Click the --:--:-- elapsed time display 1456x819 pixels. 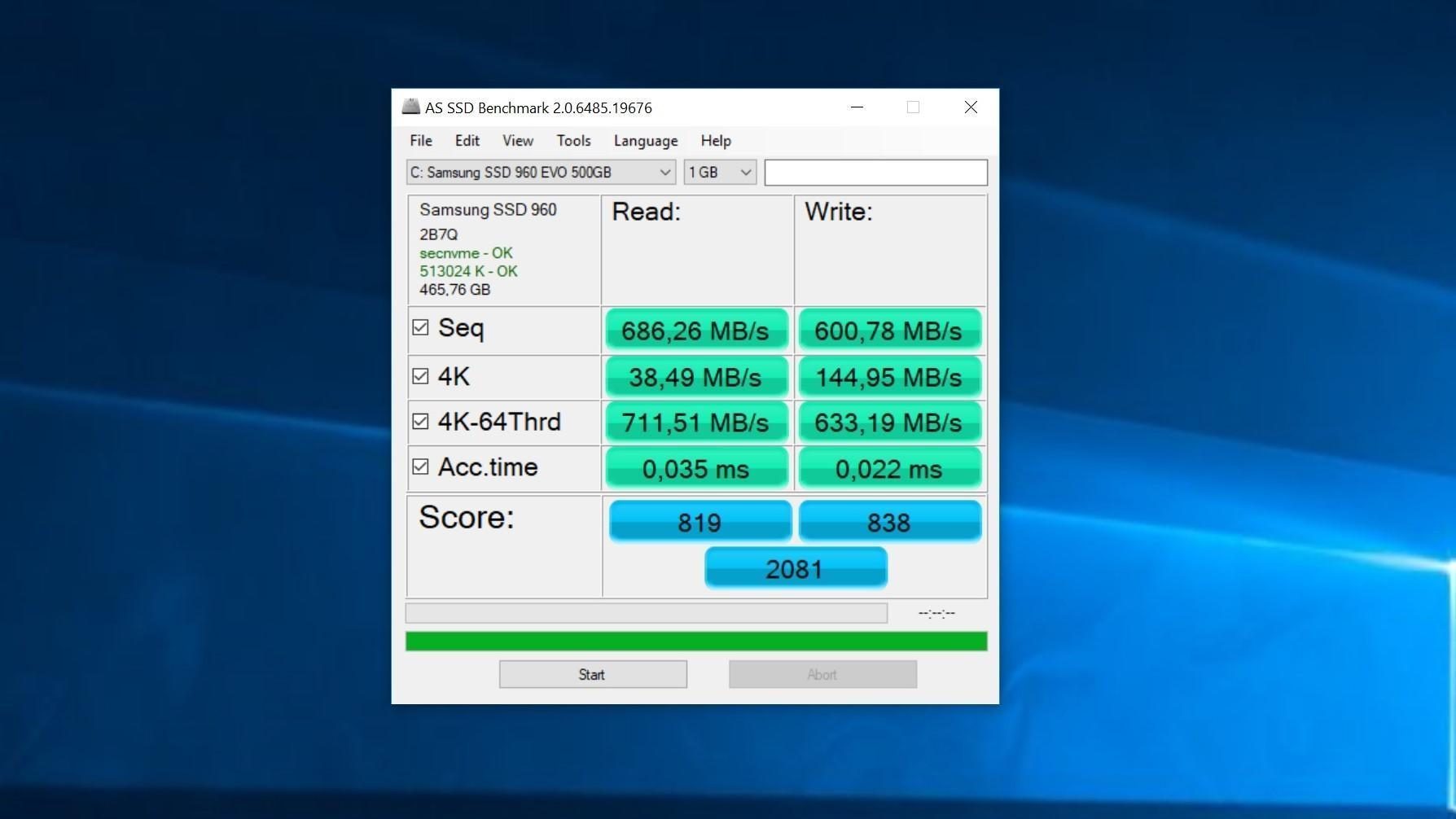936,613
